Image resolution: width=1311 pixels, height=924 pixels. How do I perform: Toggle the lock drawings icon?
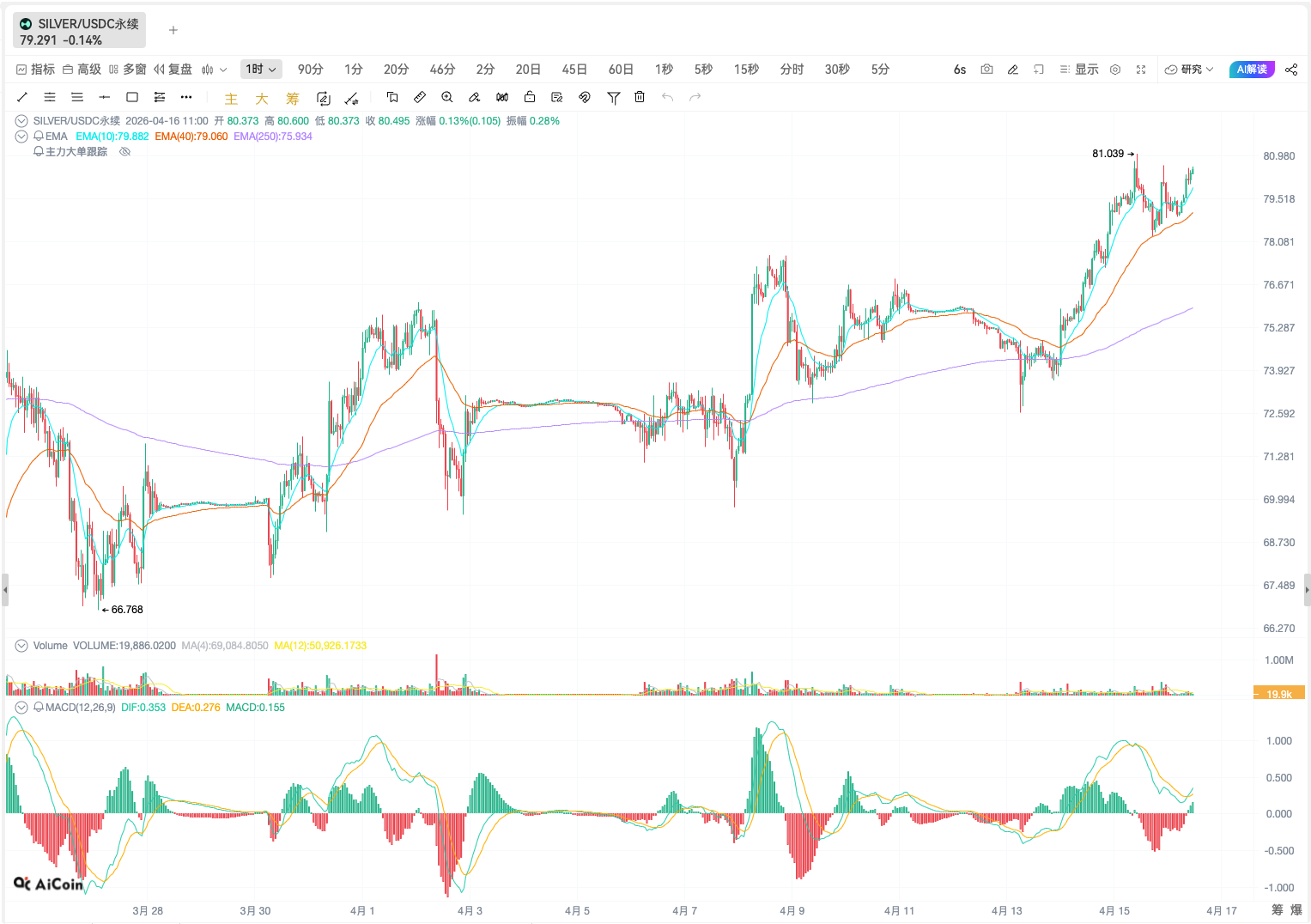[x=530, y=97]
